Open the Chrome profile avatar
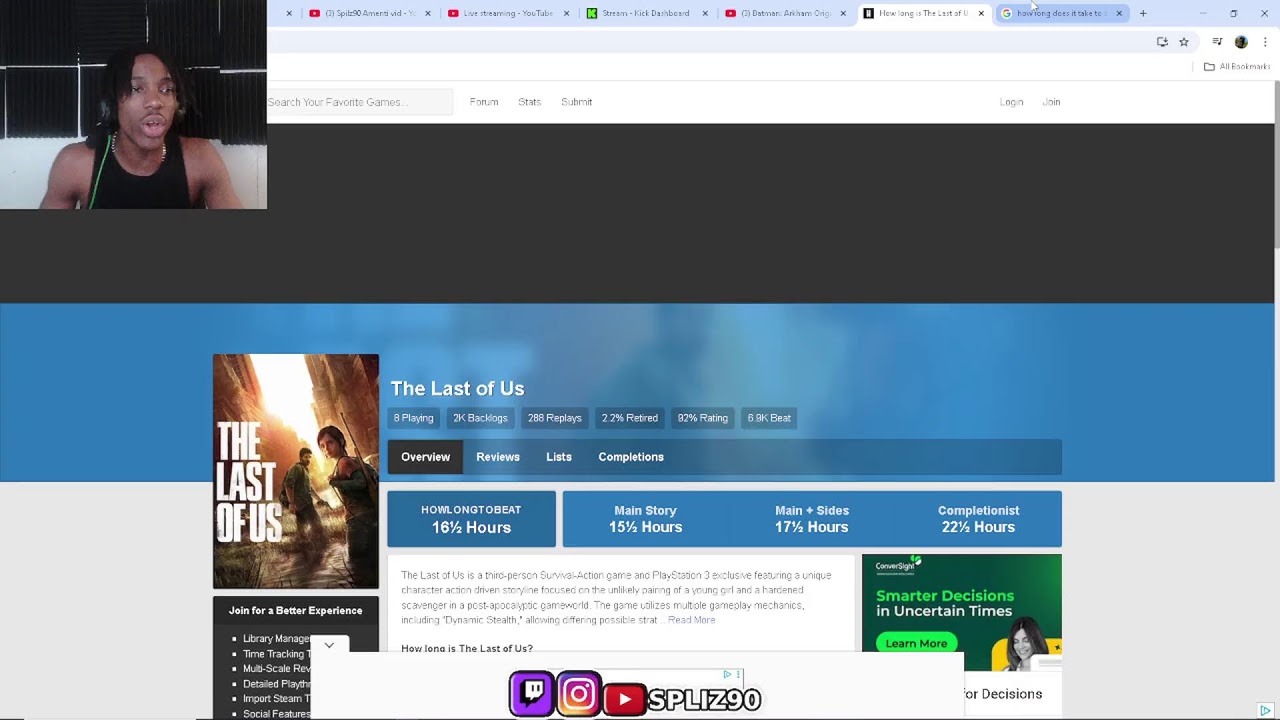 pos(1241,42)
